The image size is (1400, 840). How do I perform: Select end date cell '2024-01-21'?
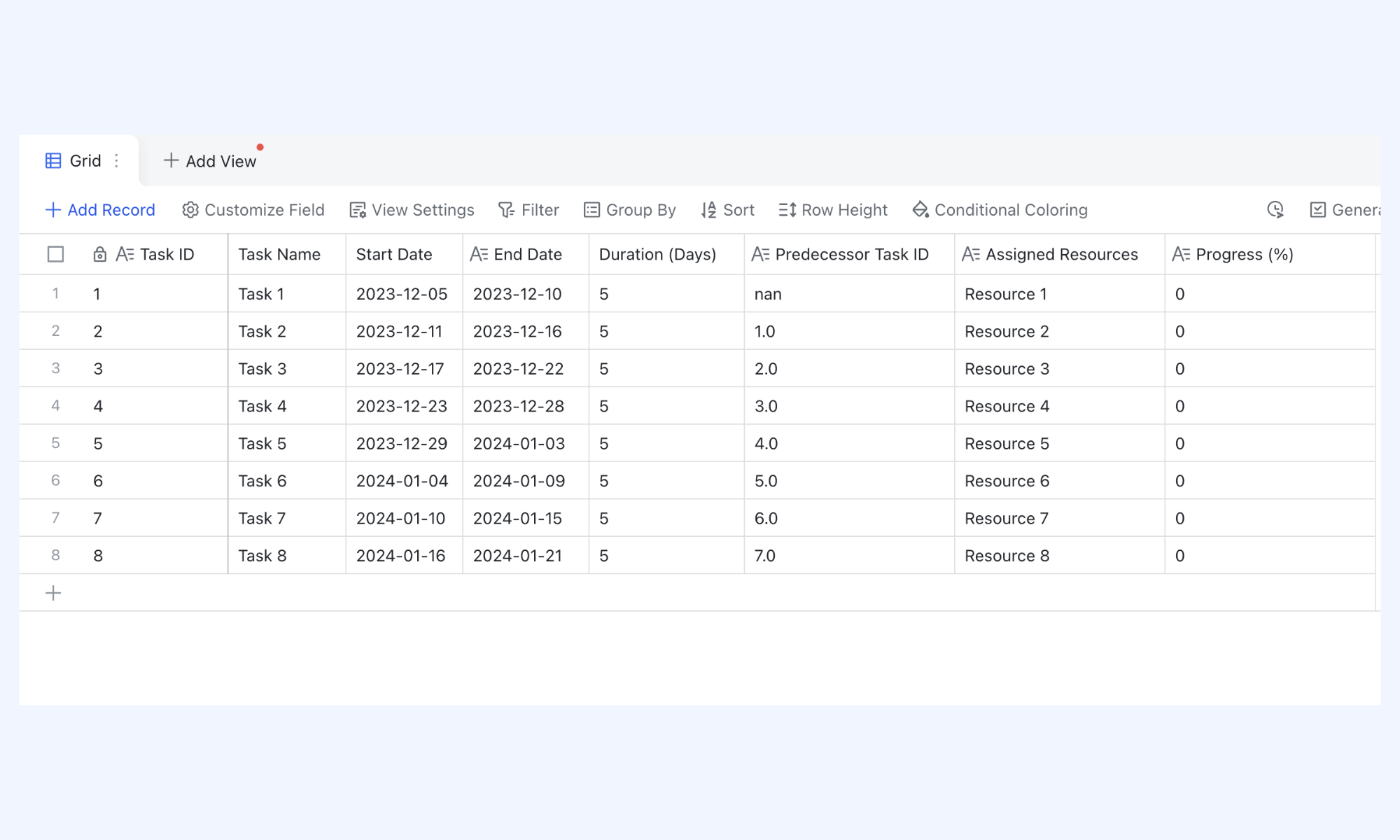point(526,556)
